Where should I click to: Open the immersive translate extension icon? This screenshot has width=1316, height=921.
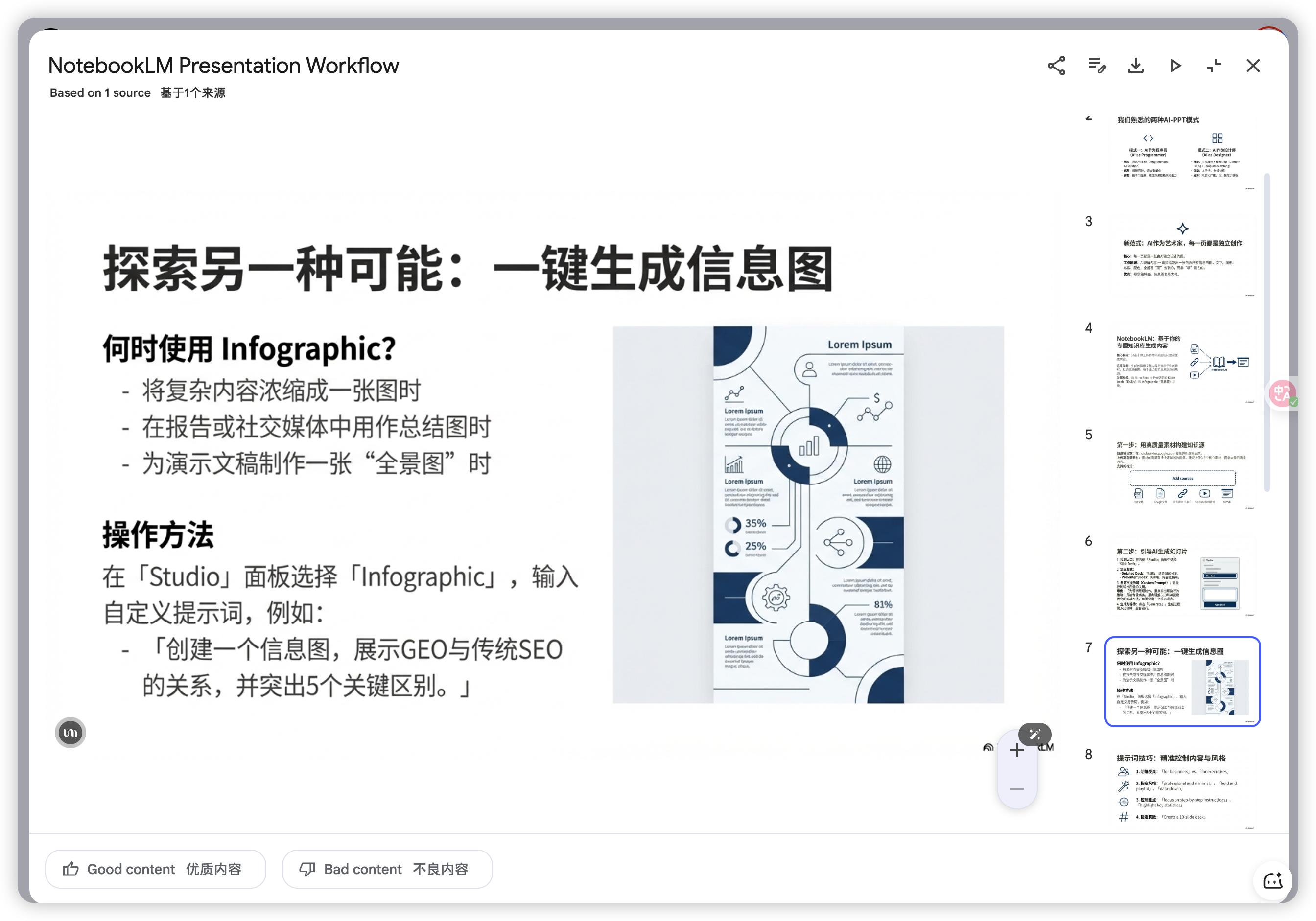(1283, 394)
